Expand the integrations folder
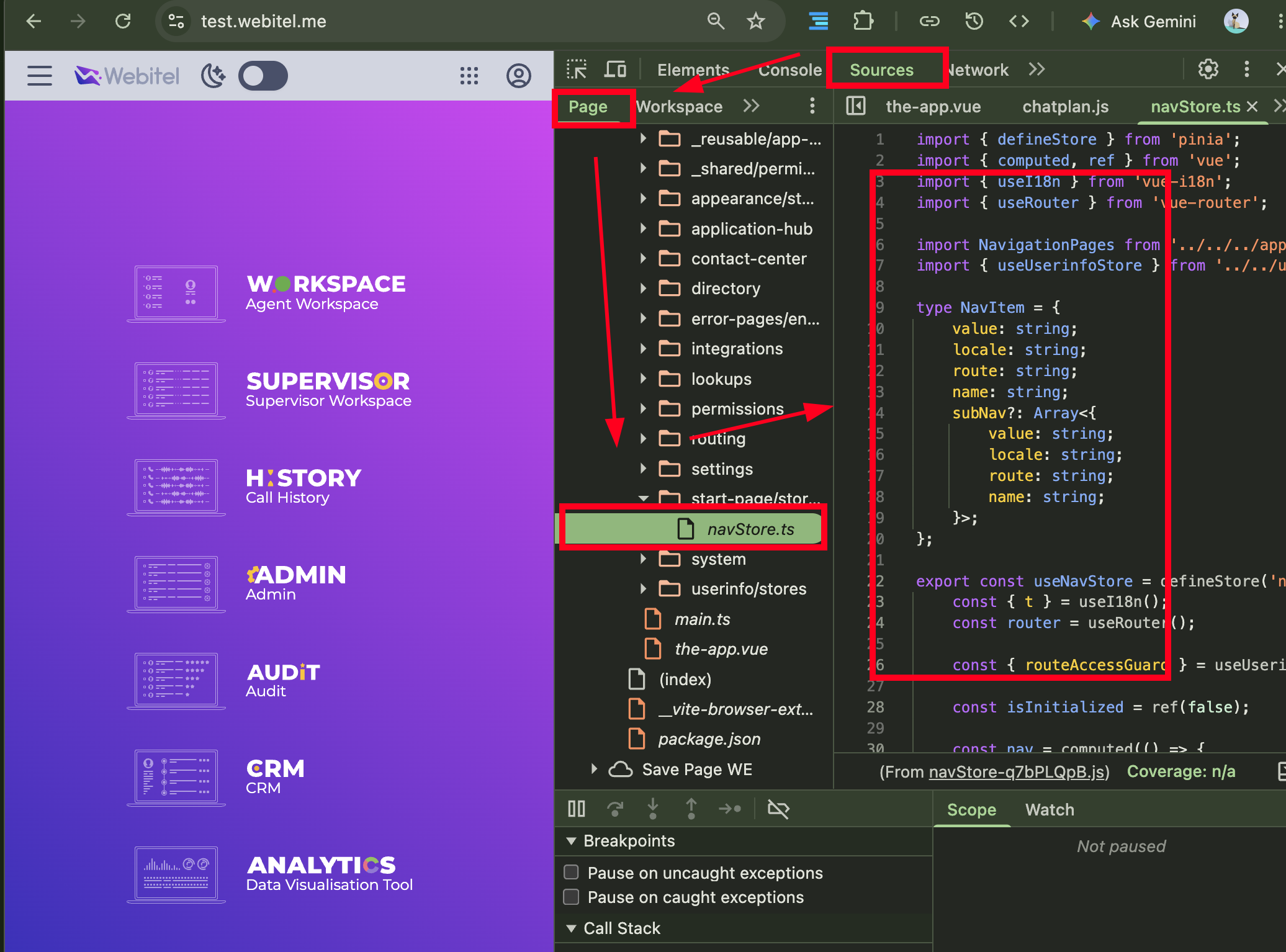This screenshot has height=952, width=1286. coord(643,349)
